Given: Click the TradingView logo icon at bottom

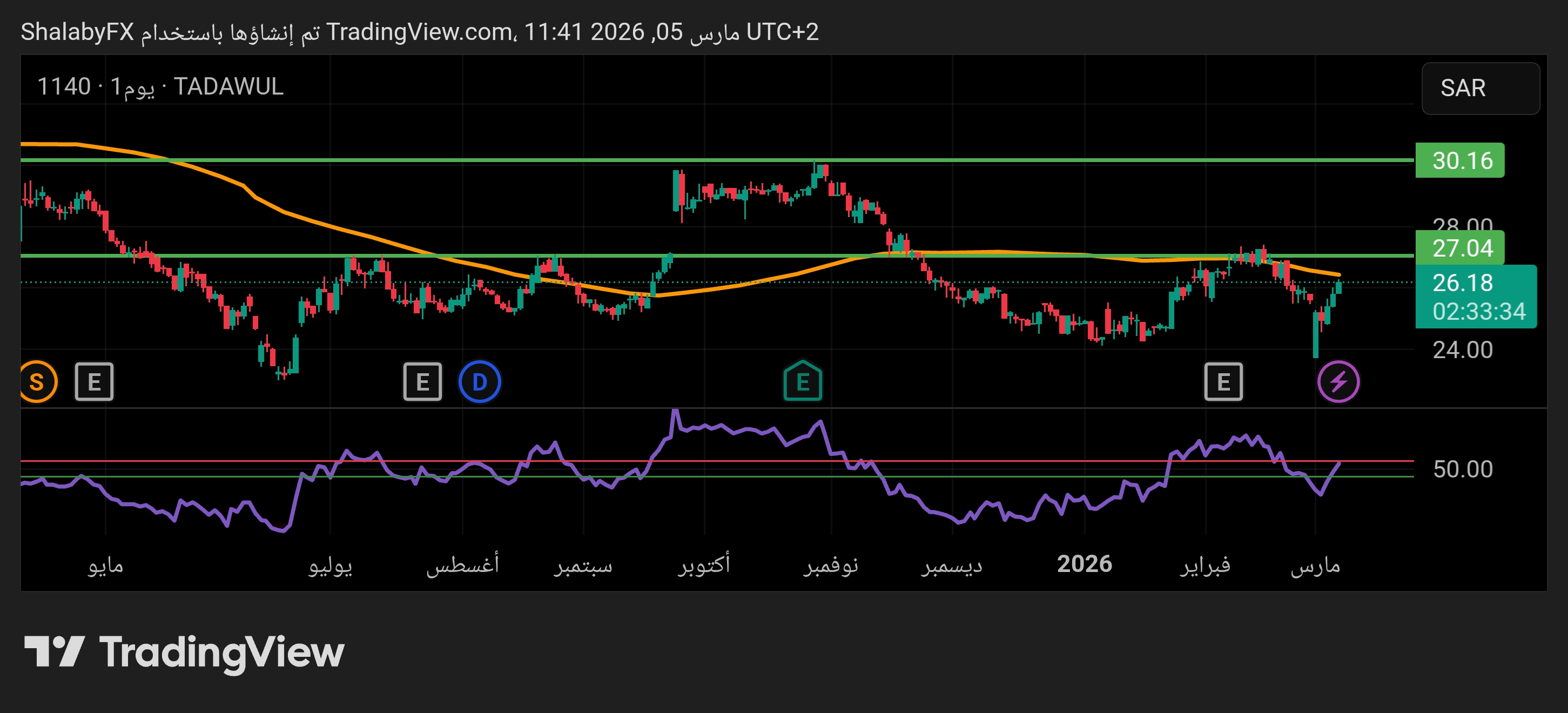Looking at the screenshot, I should 53,651.
